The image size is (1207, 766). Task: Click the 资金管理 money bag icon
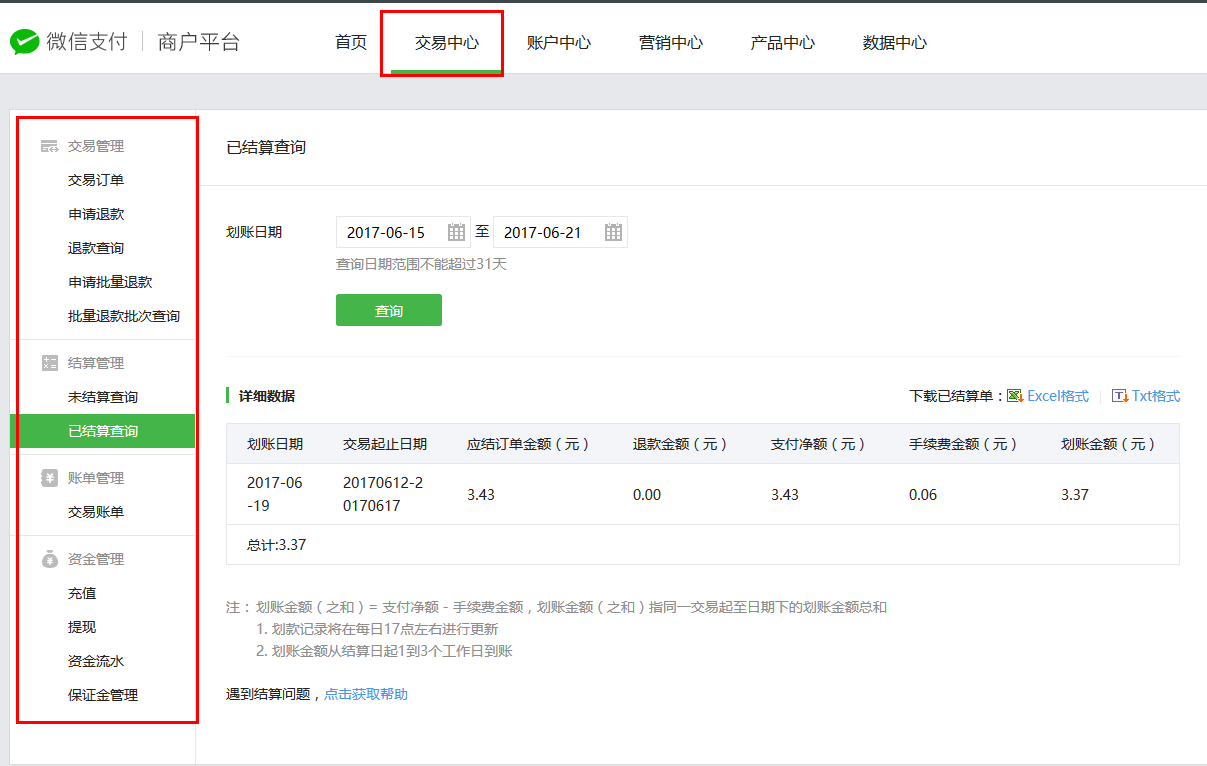(x=49, y=559)
